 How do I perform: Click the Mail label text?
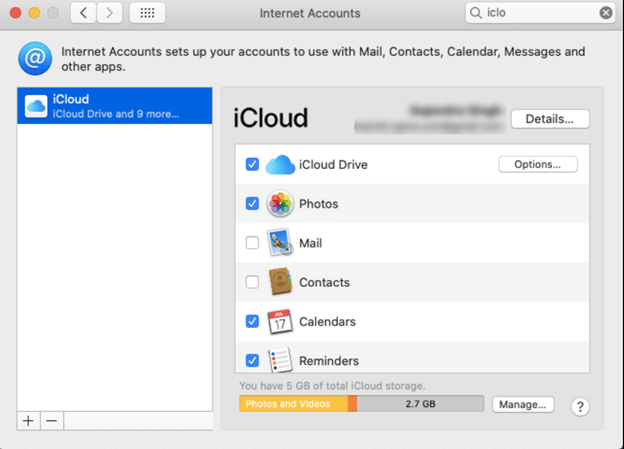coord(310,243)
